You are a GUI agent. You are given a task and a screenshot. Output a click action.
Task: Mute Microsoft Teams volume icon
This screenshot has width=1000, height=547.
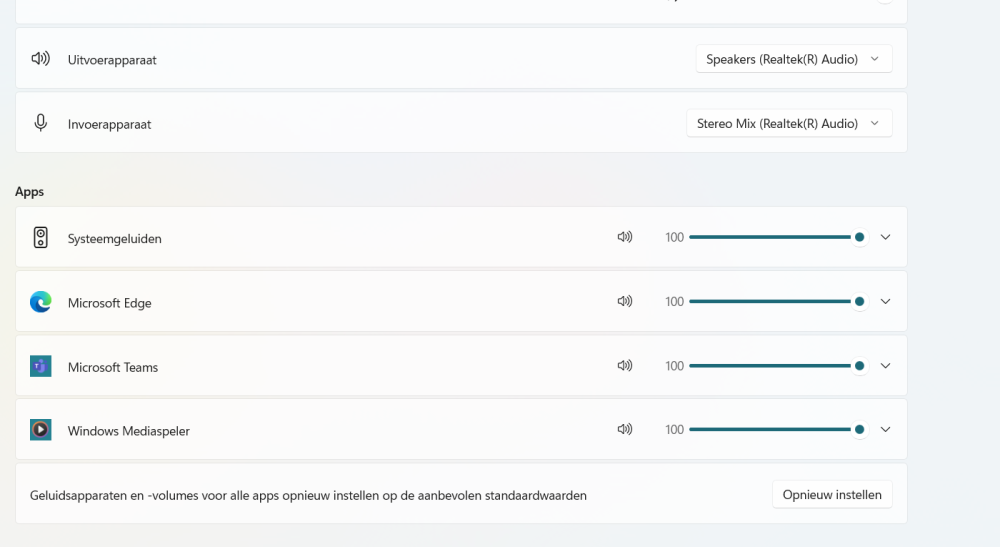coord(625,366)
